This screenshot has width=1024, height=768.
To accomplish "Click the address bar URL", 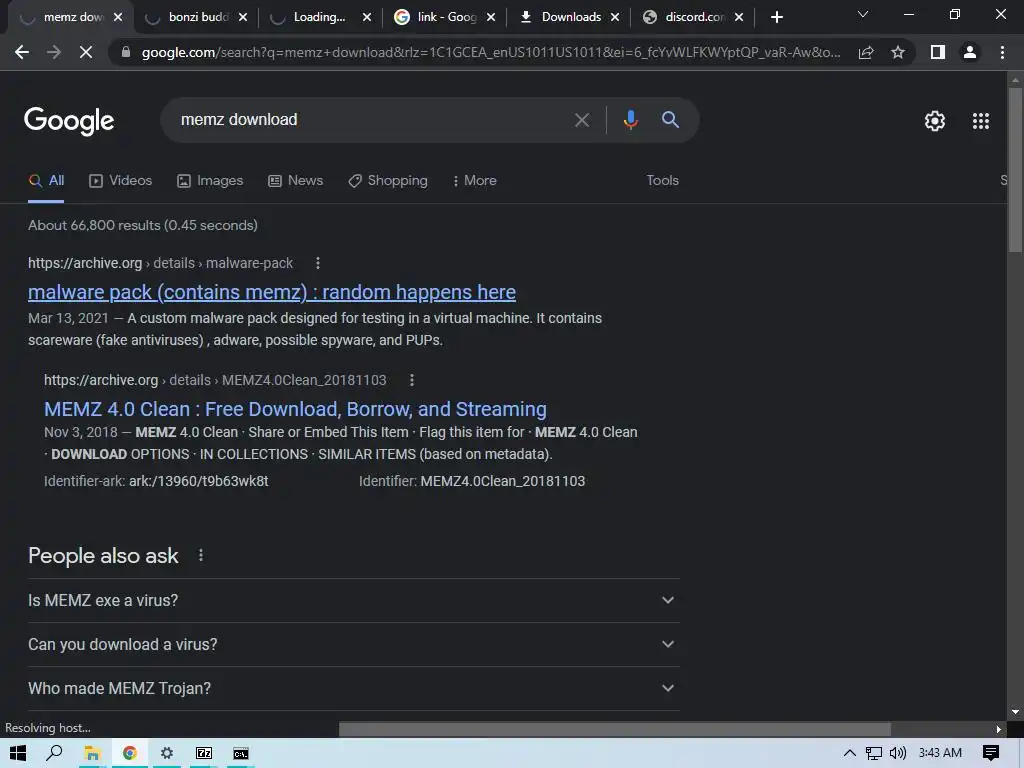I will pos(490,52).
